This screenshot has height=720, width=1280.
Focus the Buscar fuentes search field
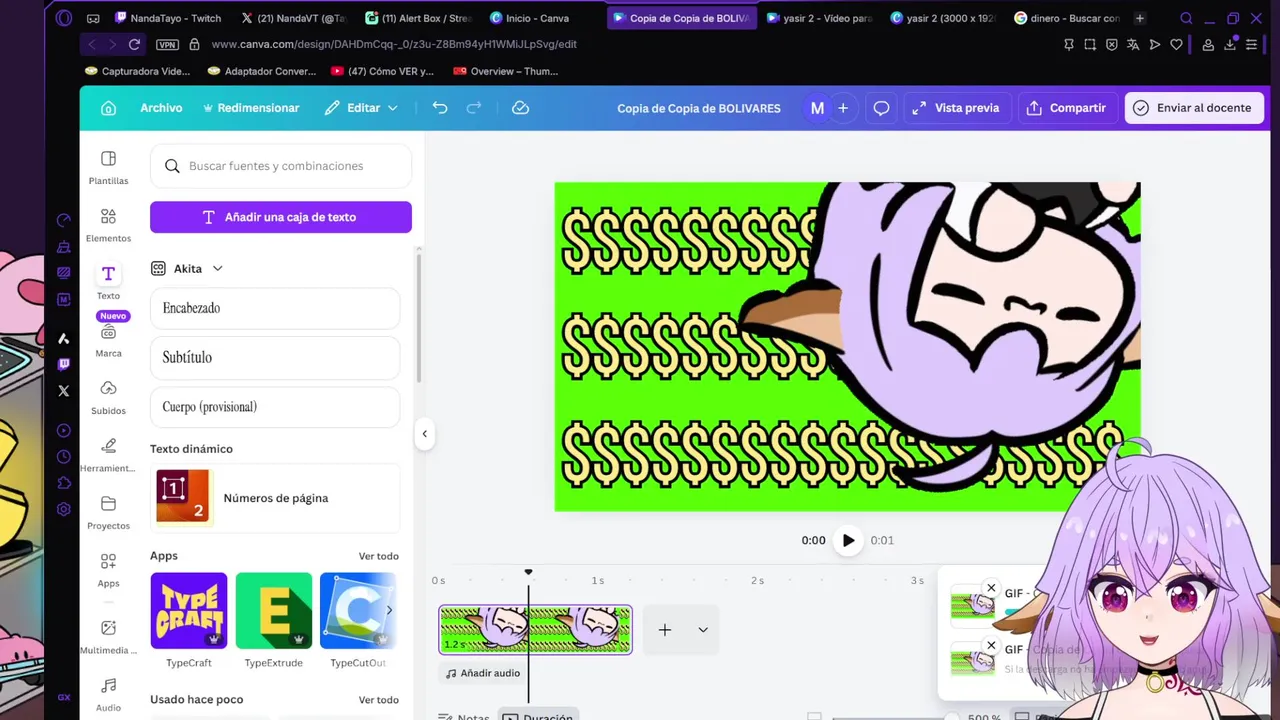[x=281, y=166]
